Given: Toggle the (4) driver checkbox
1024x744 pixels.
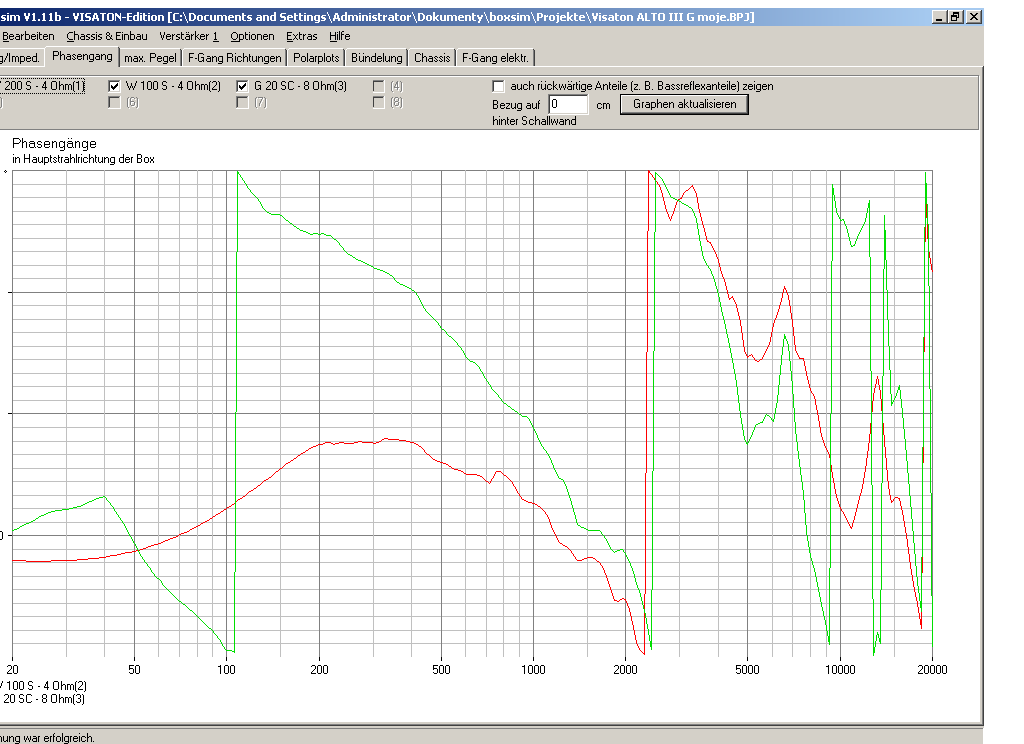Looking at the screenshot, I should [378, 86].
